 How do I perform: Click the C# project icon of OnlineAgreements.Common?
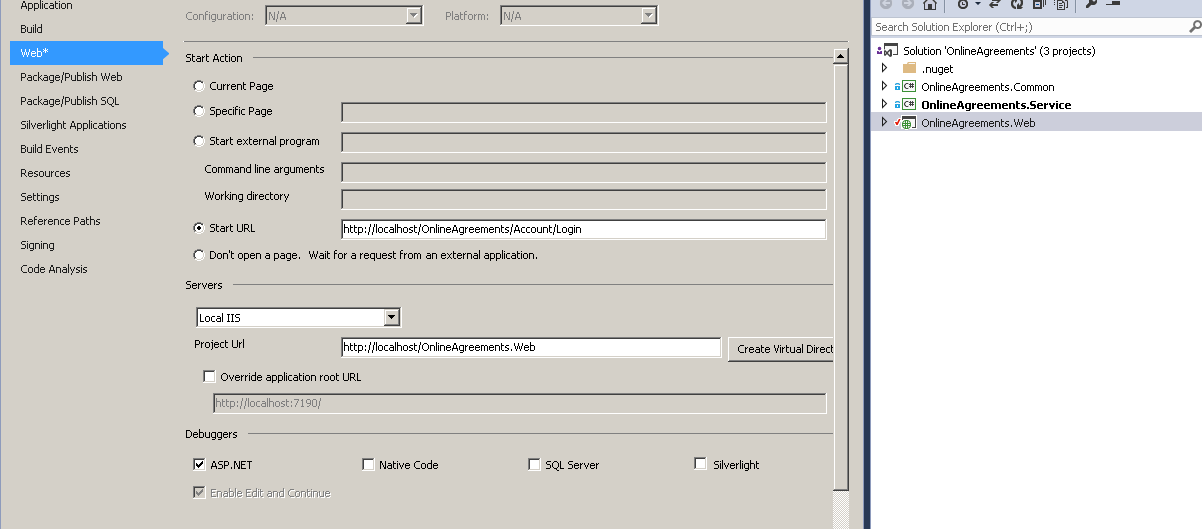[x=909, y=87]
